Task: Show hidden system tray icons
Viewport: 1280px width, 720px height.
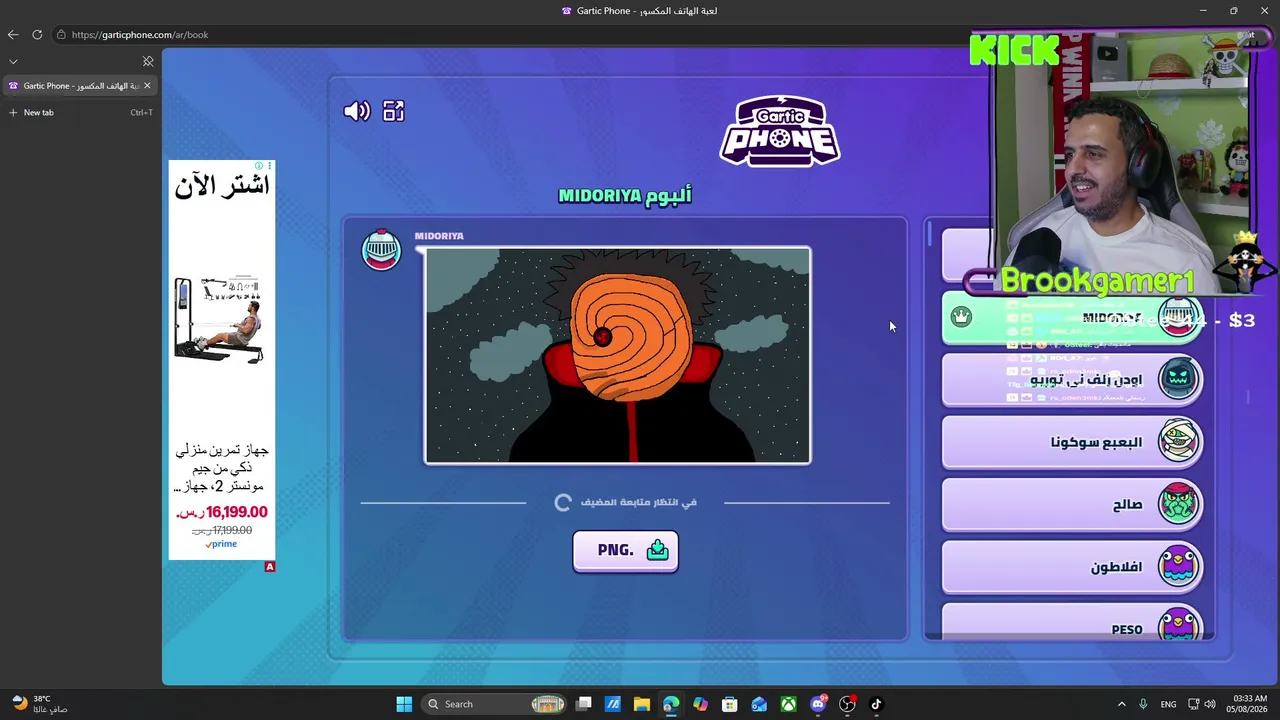Action: pyautogui.click(x=1121, y=704)
